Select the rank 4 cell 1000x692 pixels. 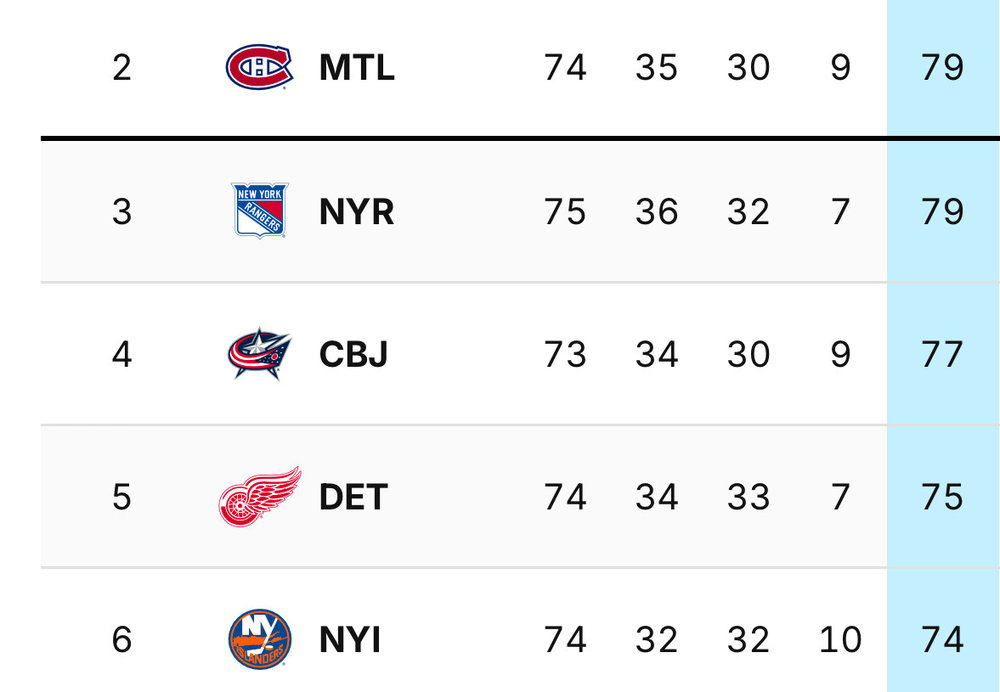(x=122, y=354)
